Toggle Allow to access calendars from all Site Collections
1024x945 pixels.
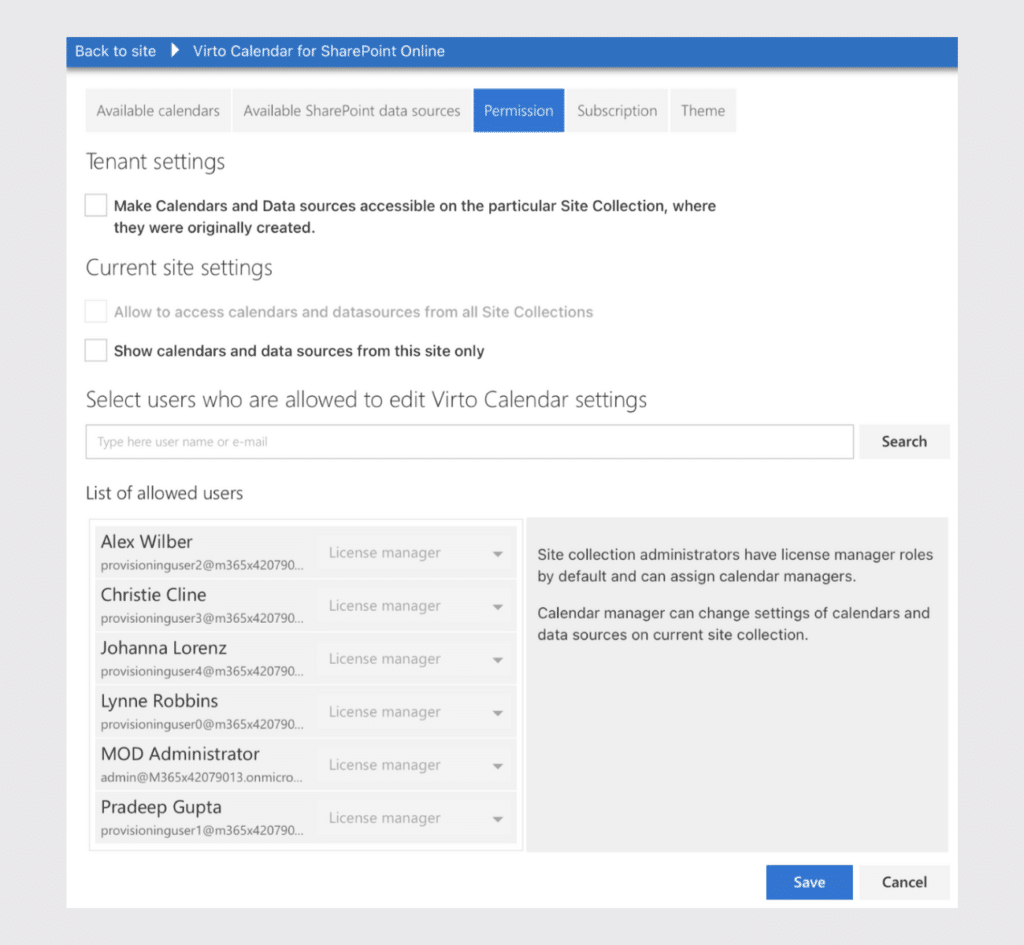(x=96, y=312)
